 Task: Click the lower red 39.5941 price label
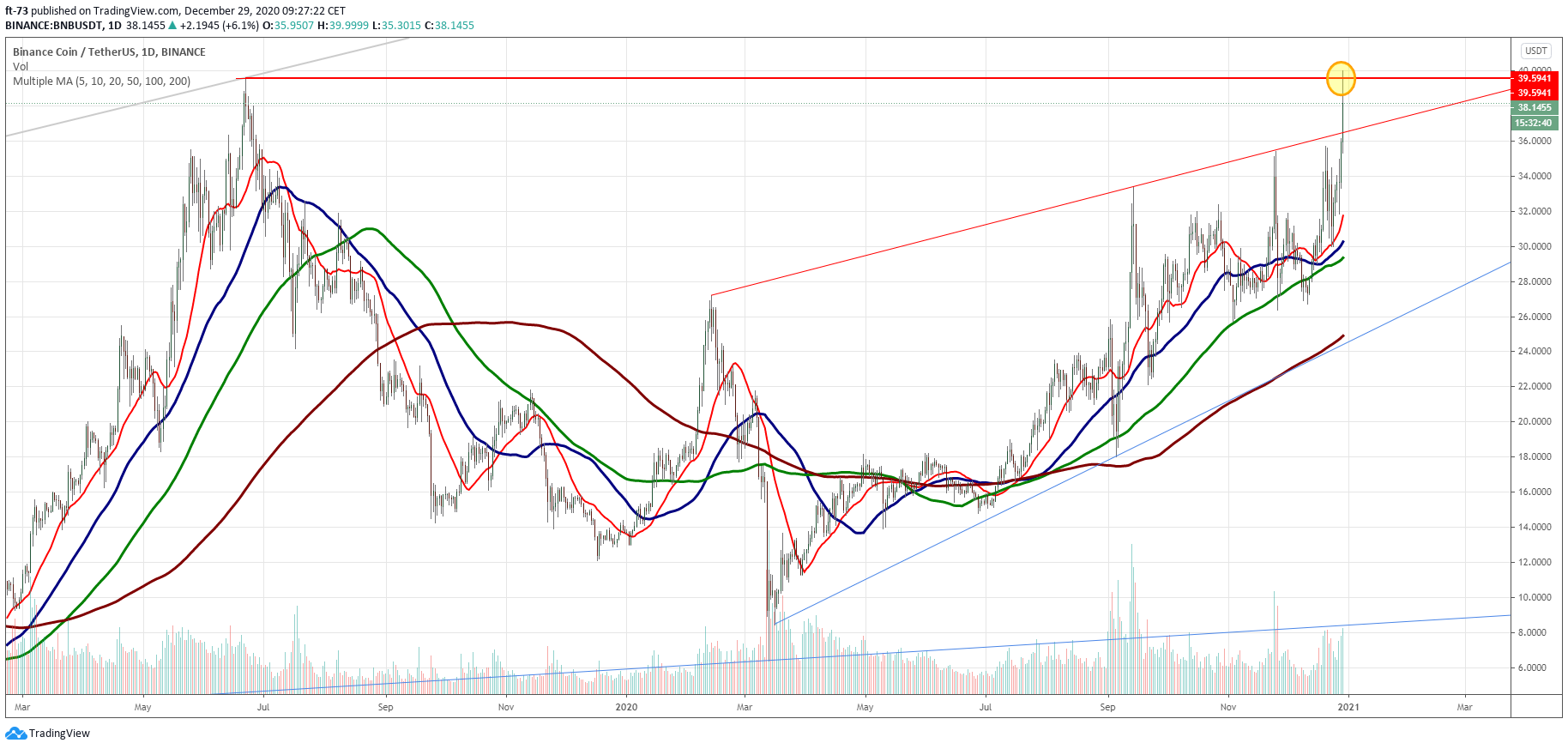coord(1534,93)
